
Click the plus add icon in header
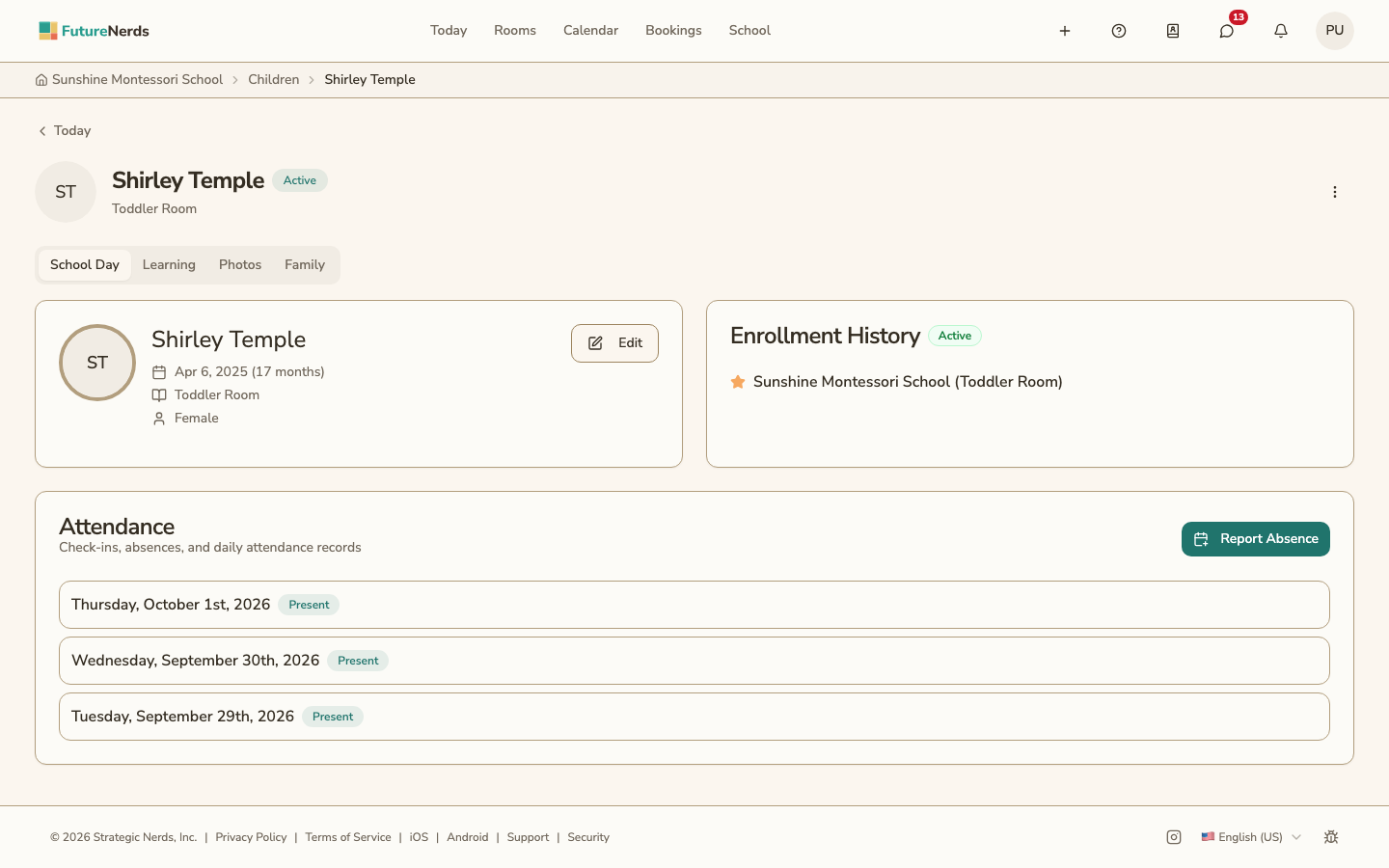click(x=1065, y=31)
